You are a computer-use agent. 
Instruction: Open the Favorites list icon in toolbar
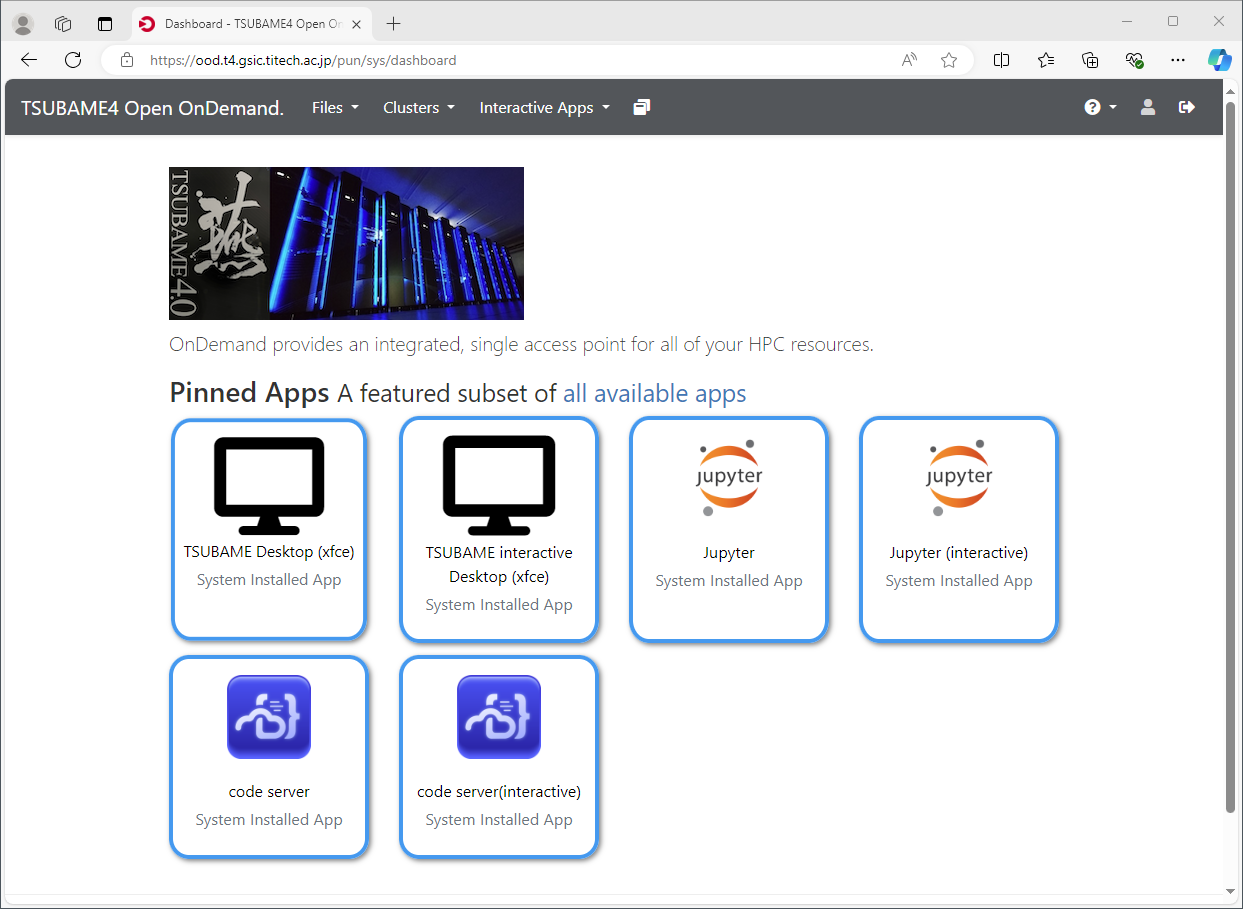1046,60
